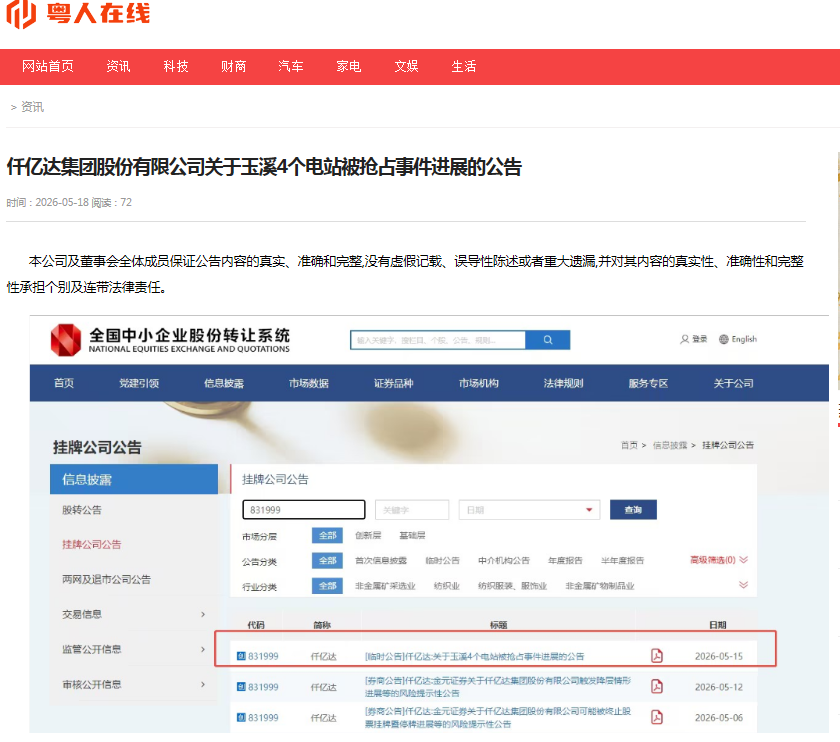Expand the 审核公开信息 chevron
840x742 pixels.
click(203, 684)
